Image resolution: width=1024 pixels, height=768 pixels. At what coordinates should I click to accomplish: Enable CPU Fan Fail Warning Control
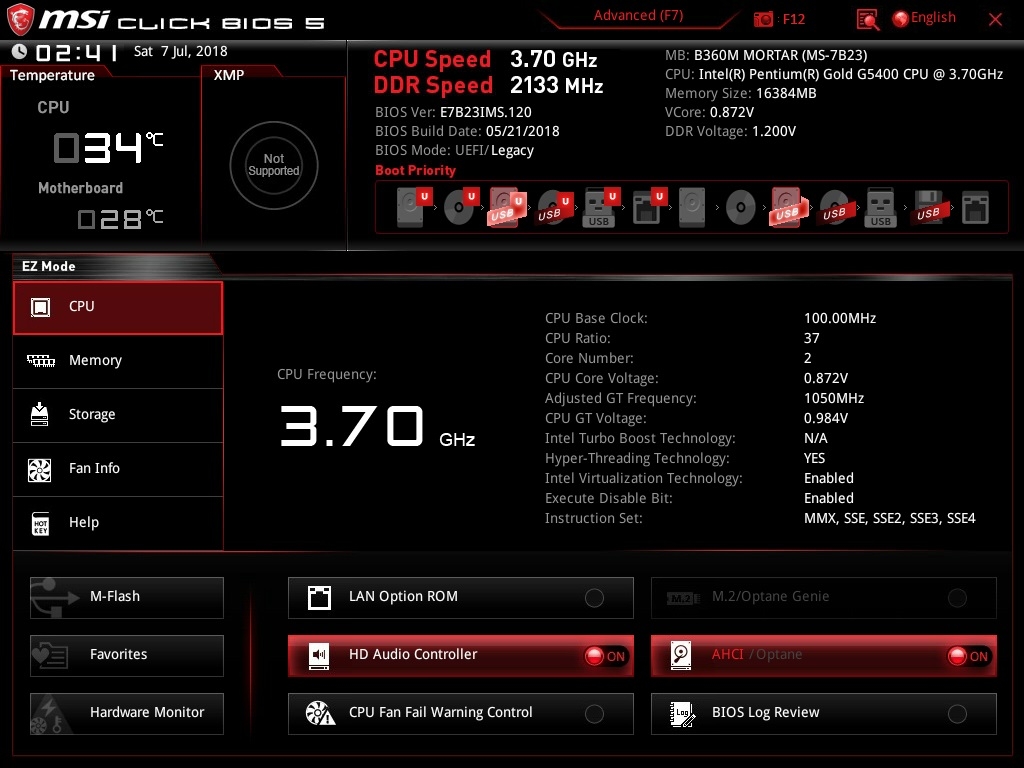pyautogui.click(x=594, y=714)
